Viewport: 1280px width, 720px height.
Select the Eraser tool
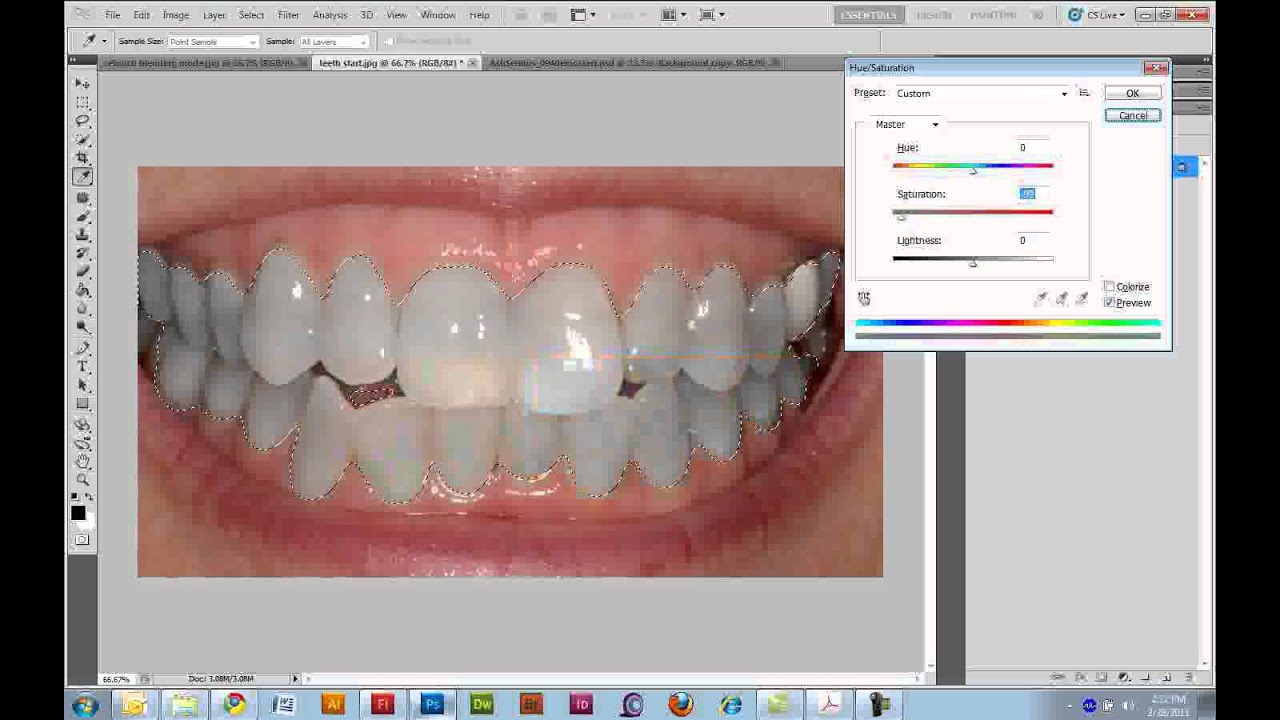pos(82,273)
